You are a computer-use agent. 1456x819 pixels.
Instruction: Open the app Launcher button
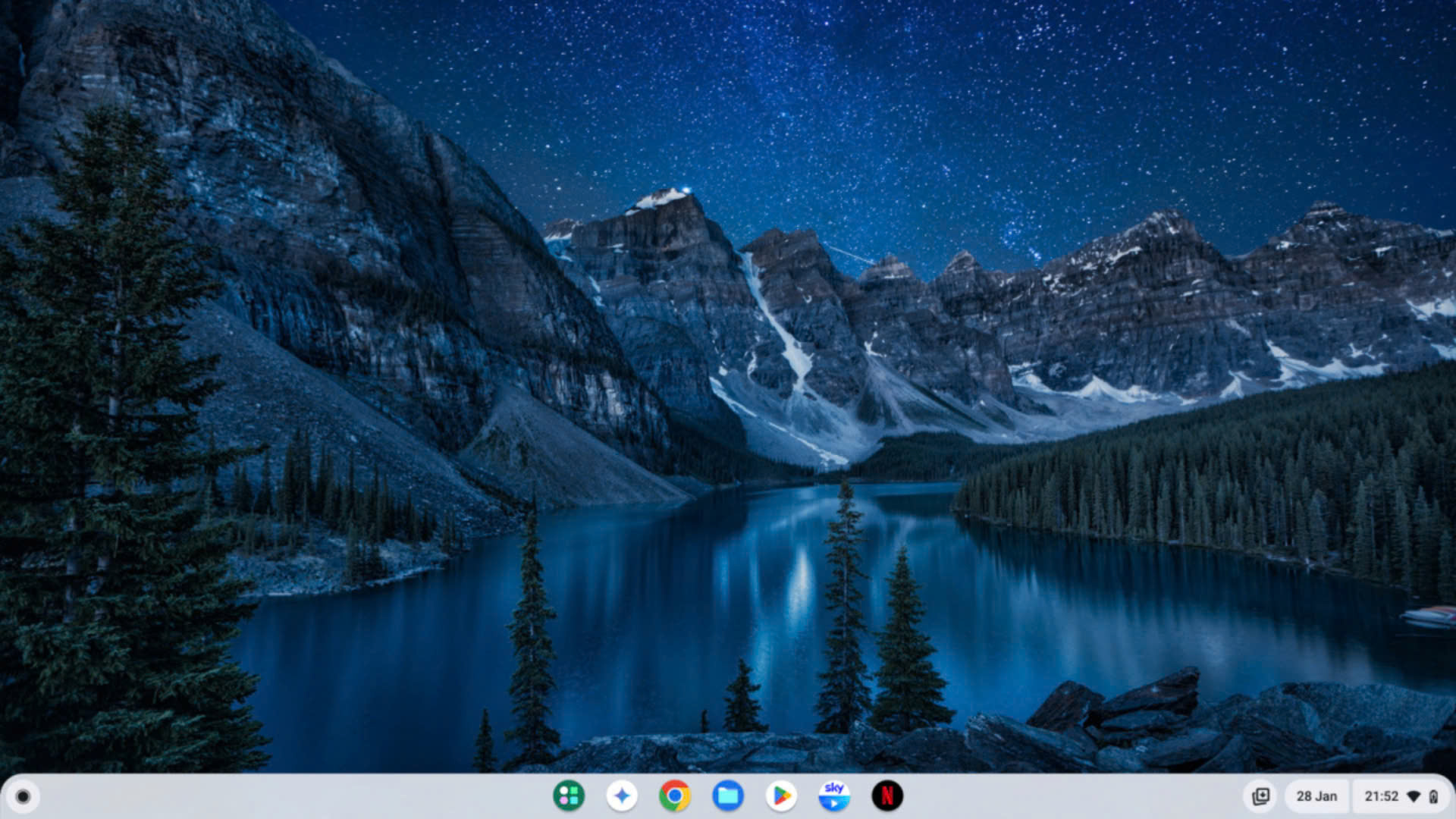pos(25,795)
